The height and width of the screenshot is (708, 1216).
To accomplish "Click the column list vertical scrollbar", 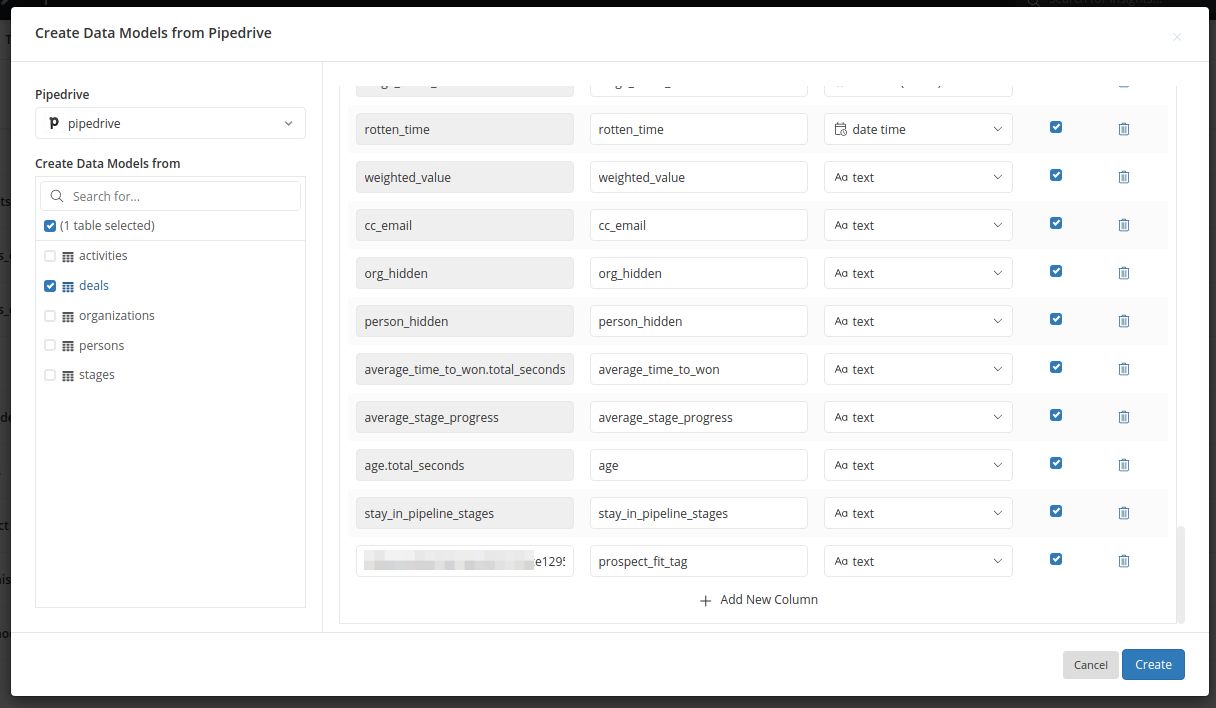I will pyautogui.click(x=1181, y=574).
